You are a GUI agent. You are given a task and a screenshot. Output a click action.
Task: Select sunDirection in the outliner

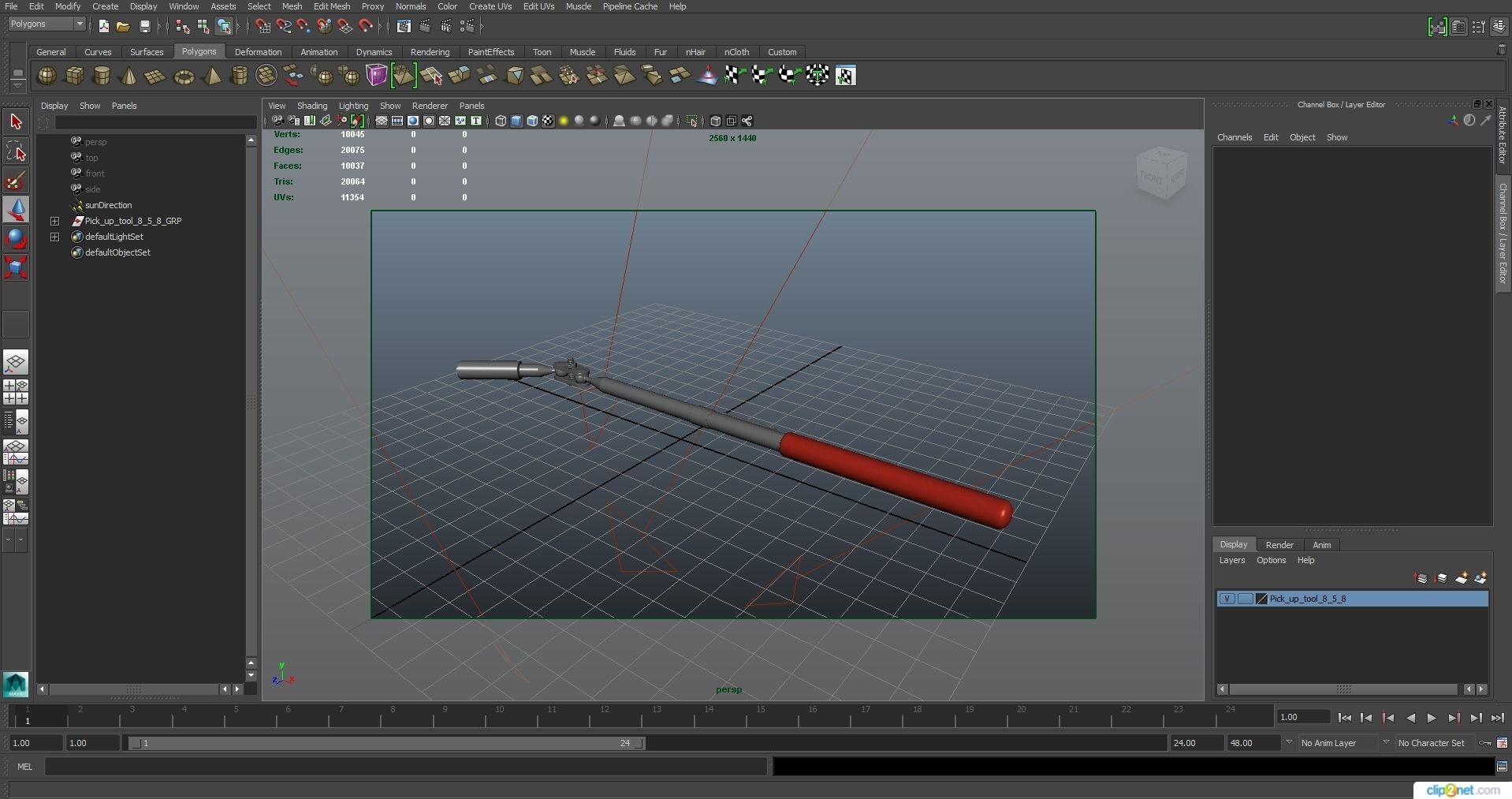pyautogui.click(x=108, y=205)
